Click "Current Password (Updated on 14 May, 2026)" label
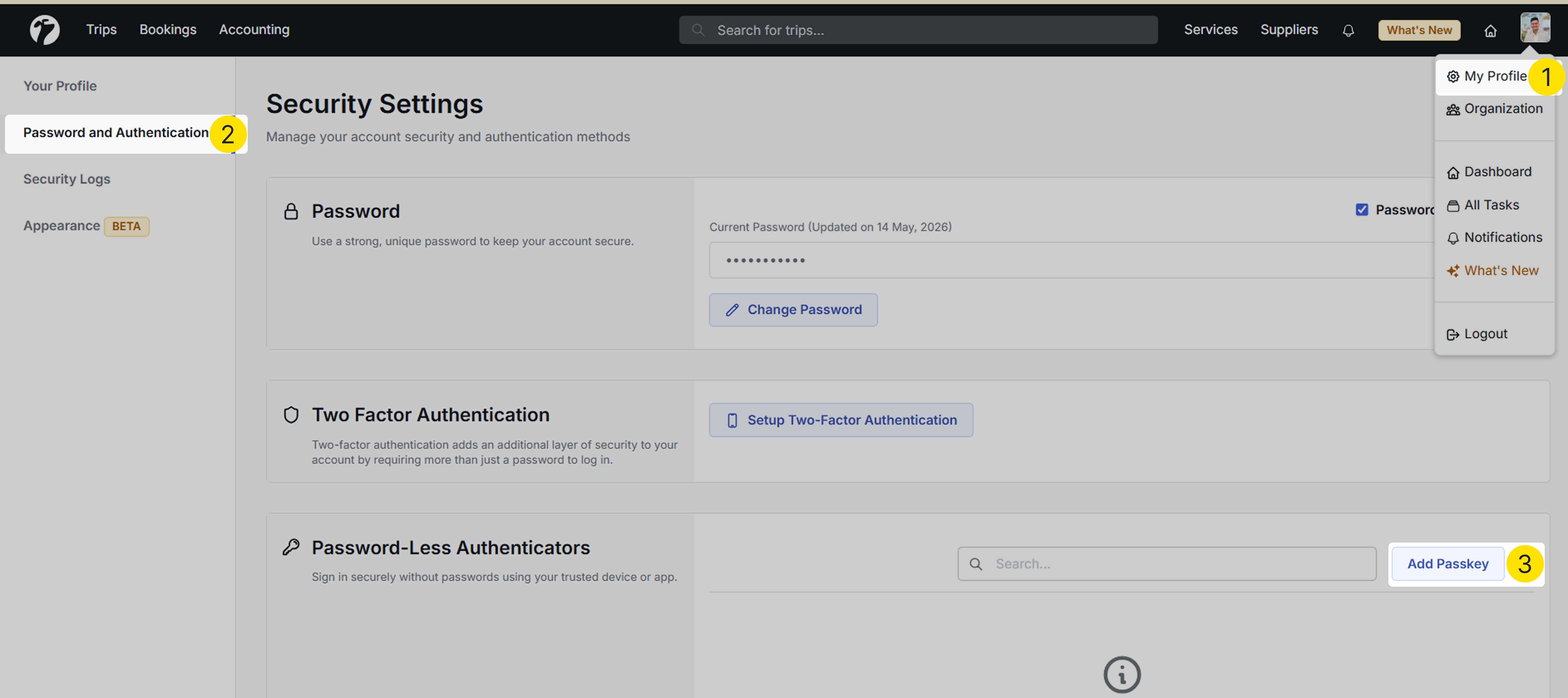Image resolution: width=1568 pixels, height=698 pixels. click(x=830, y=227)
